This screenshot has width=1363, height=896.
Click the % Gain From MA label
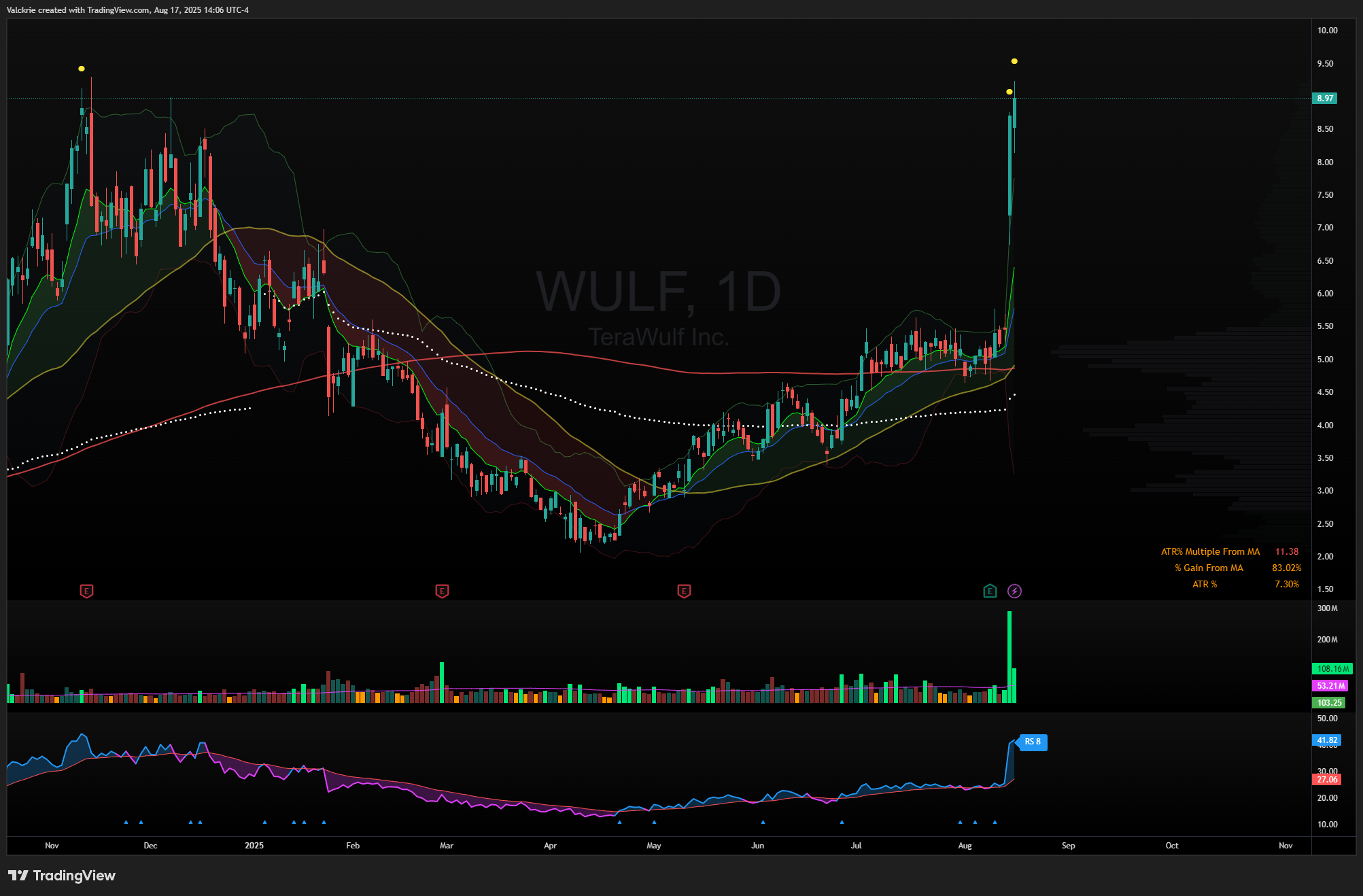pos(1209,568)
